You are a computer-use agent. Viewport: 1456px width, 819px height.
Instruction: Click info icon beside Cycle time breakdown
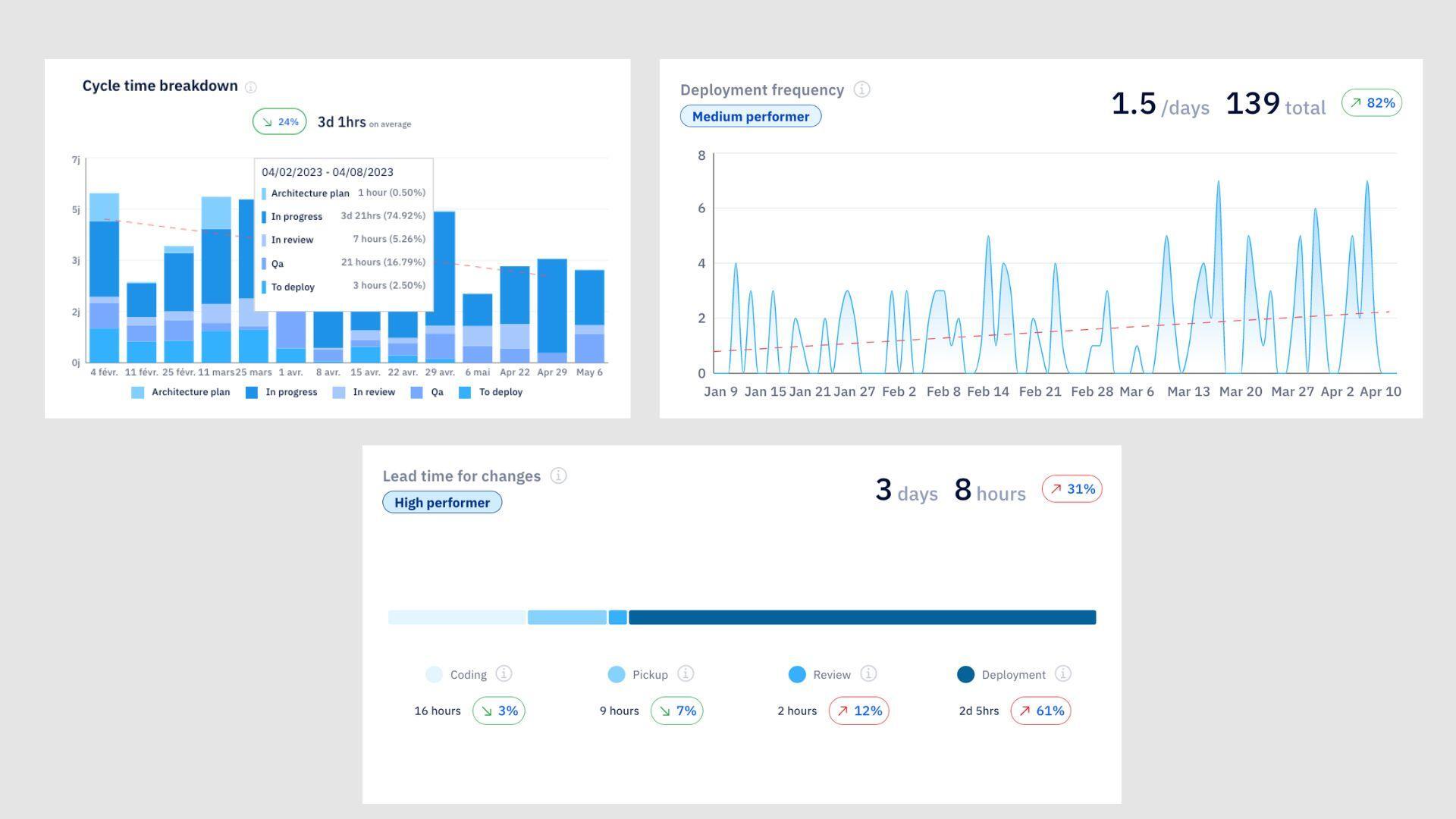tap(251, 87)
